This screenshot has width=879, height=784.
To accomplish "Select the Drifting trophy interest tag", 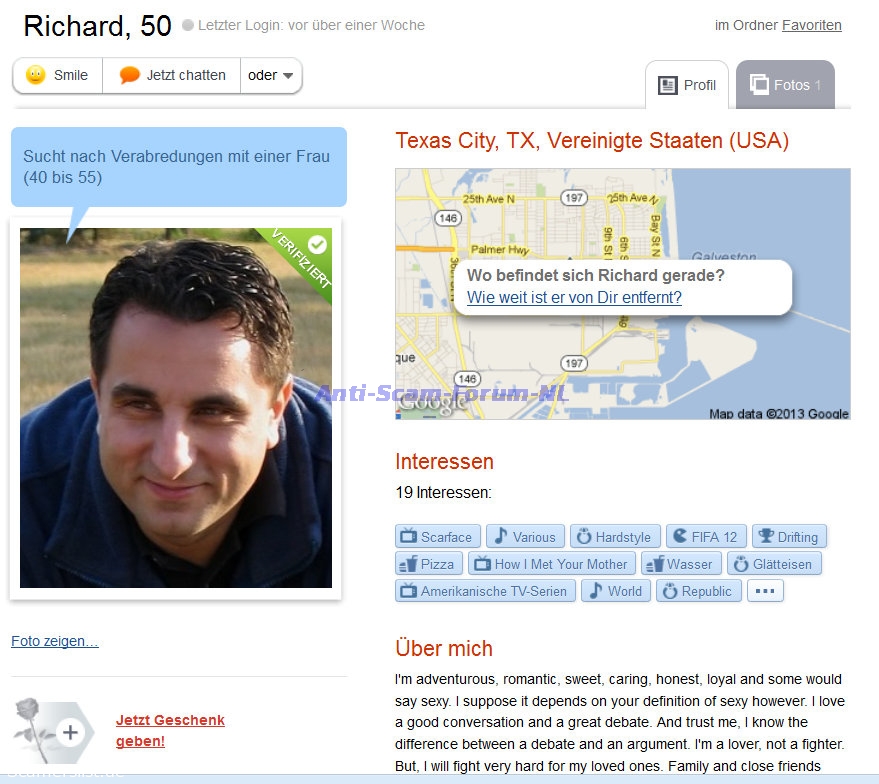I will pyautogui.click(x=789, y=536).
